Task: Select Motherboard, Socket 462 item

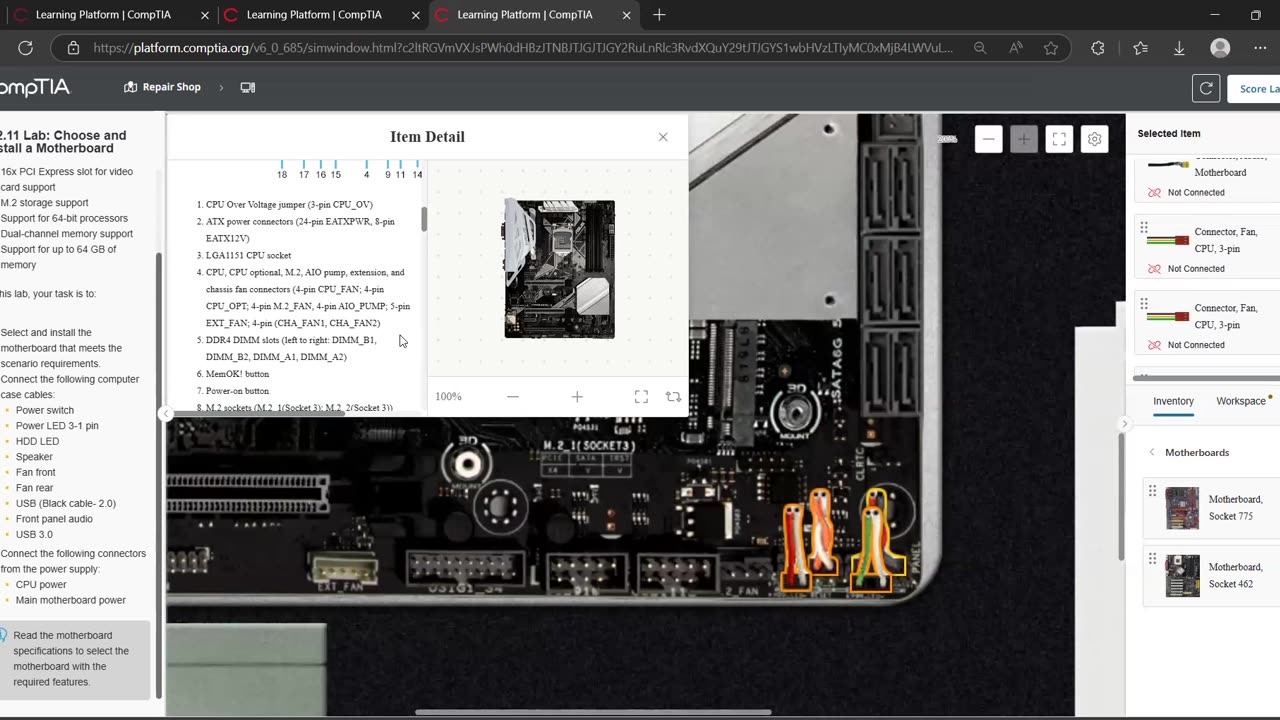Action: coord(1212,576)
